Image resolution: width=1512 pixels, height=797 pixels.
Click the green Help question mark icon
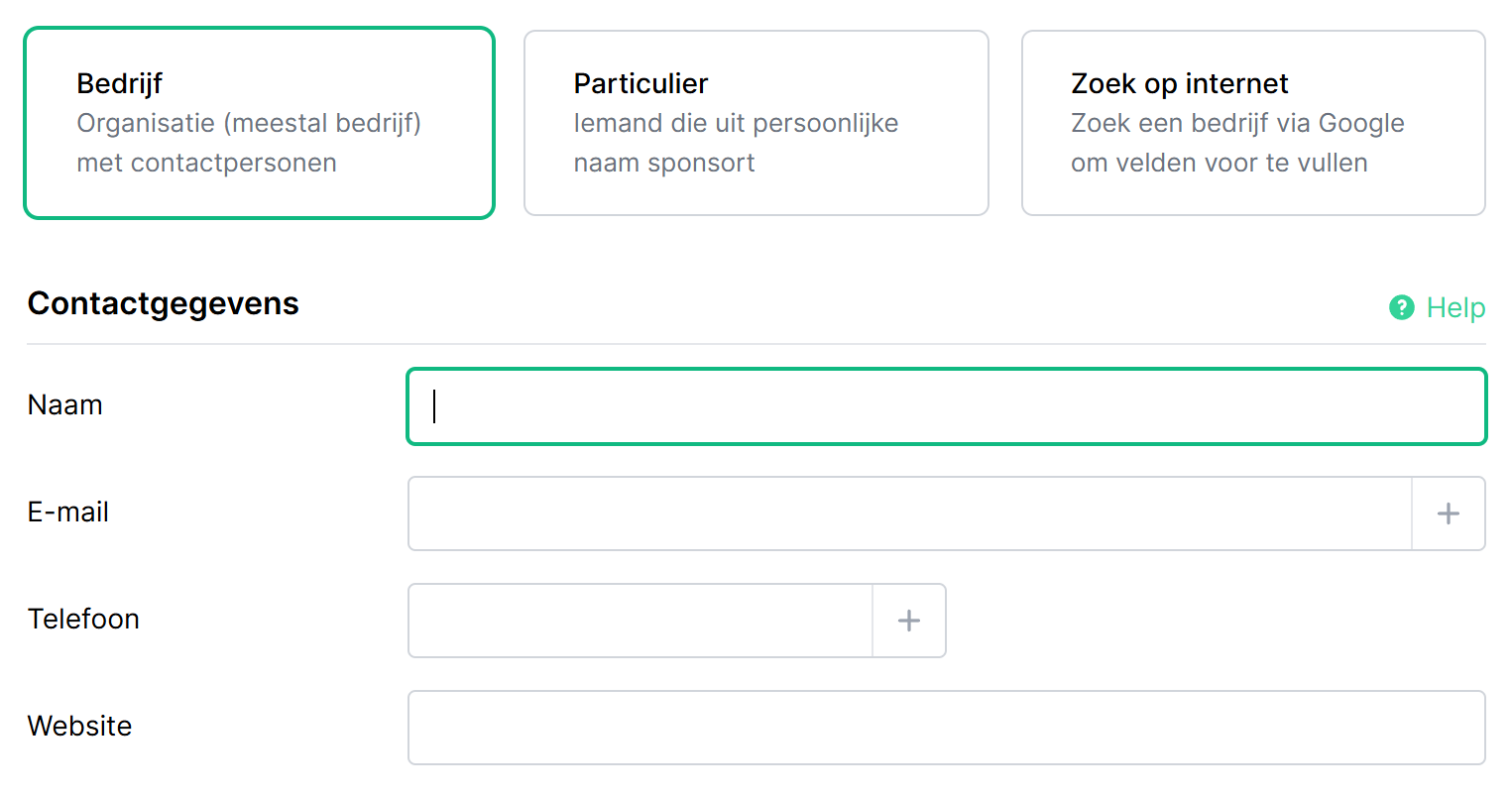pyautogui.click(x=1401, y=308)
